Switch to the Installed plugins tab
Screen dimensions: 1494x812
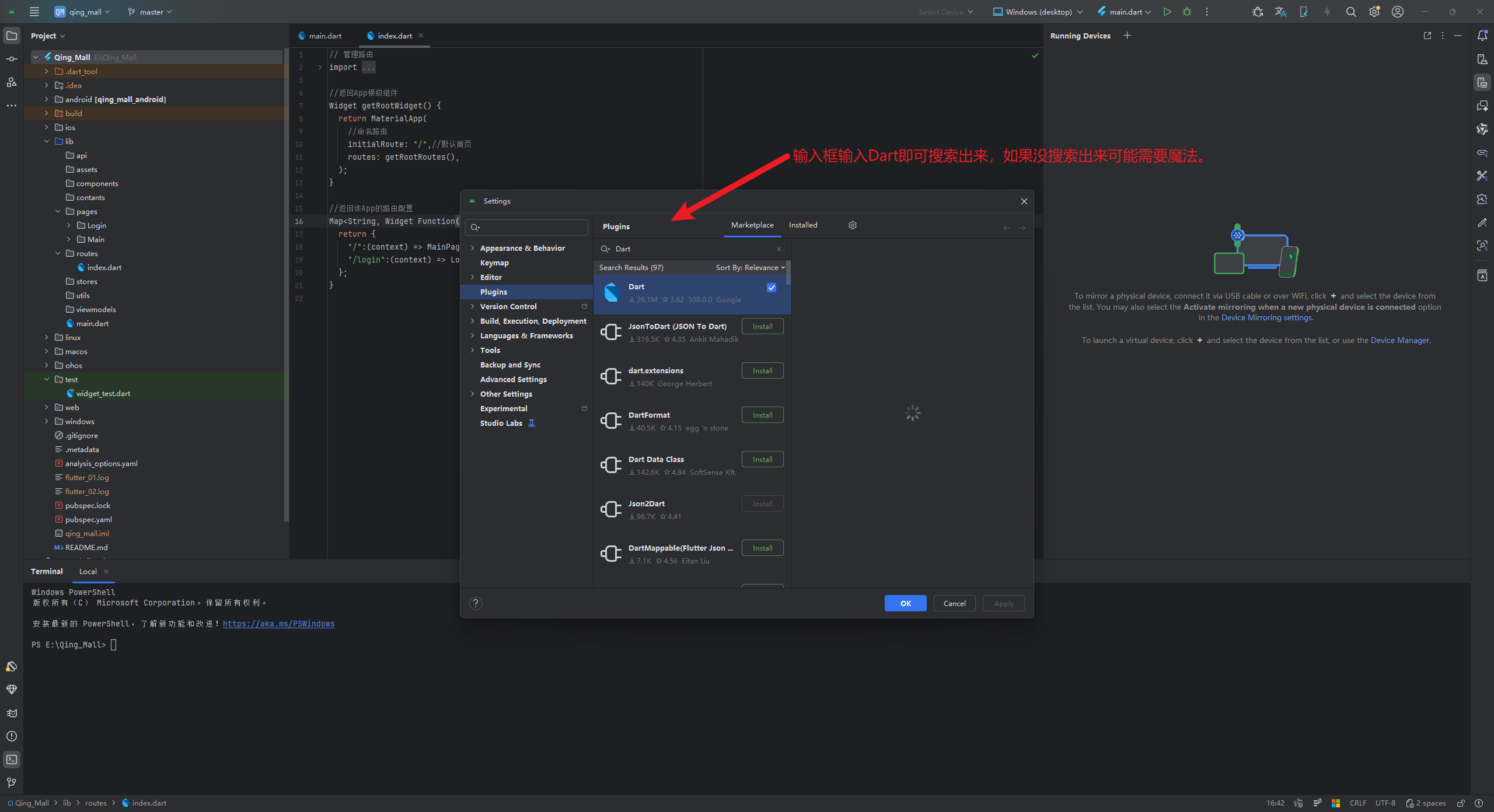tap(803, 225)
